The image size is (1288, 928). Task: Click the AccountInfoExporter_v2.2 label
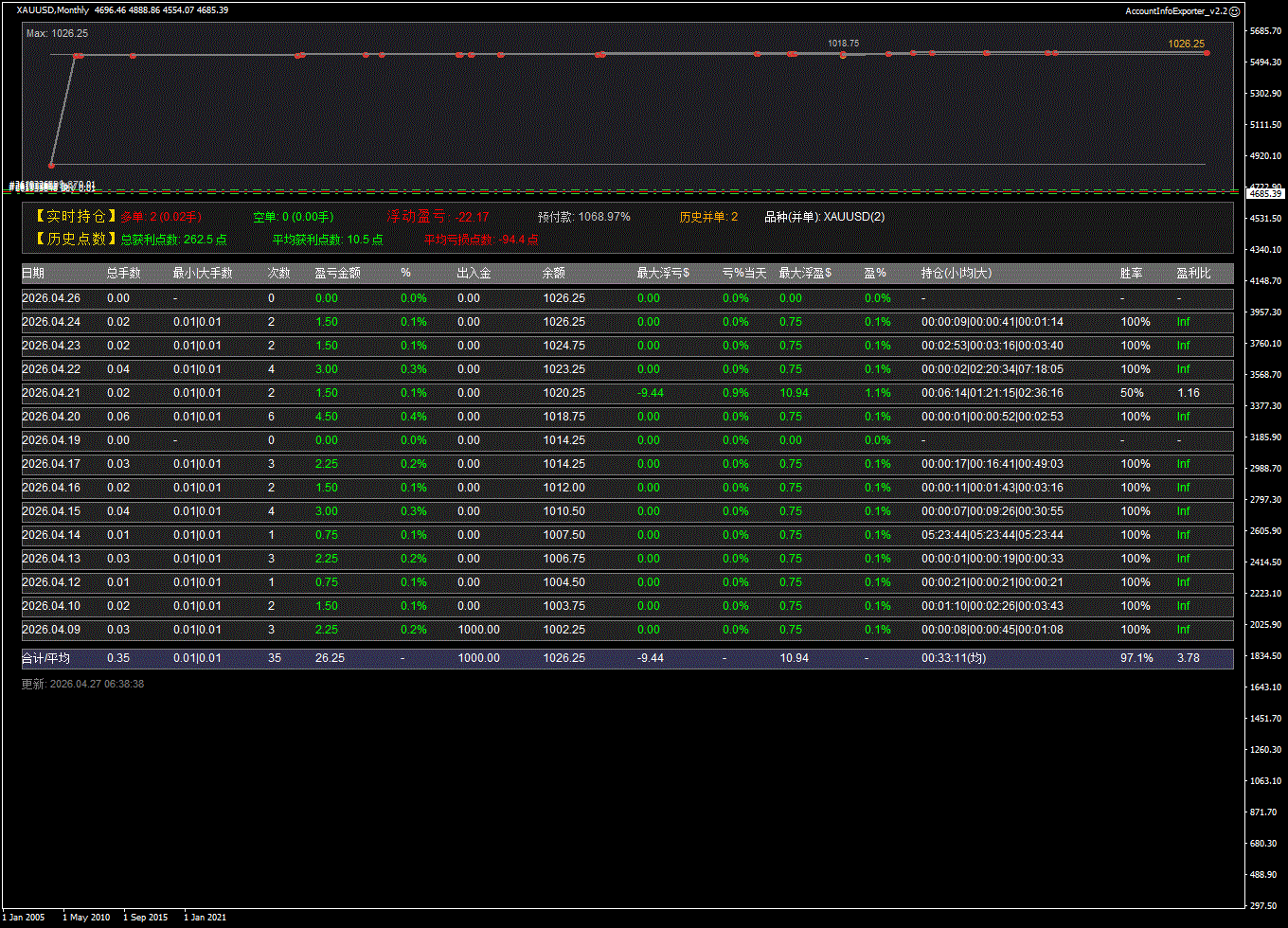pos(1175,10)
